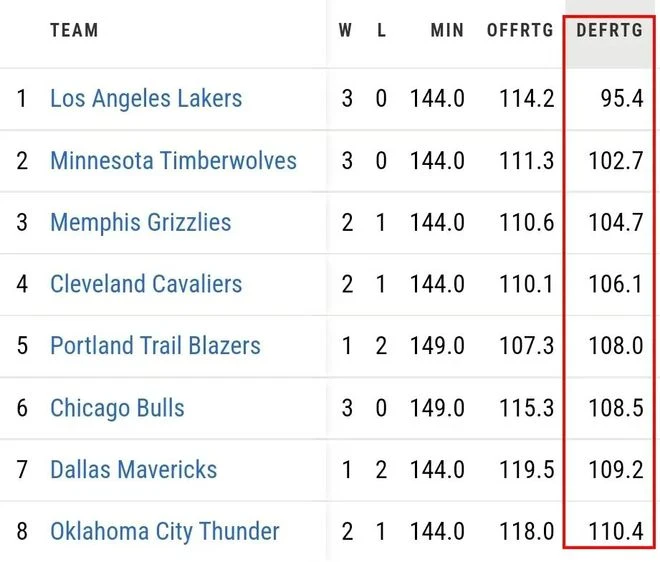
Task: Open the Cleveland Cavaliers team link
Action: [x=146, y=284]
